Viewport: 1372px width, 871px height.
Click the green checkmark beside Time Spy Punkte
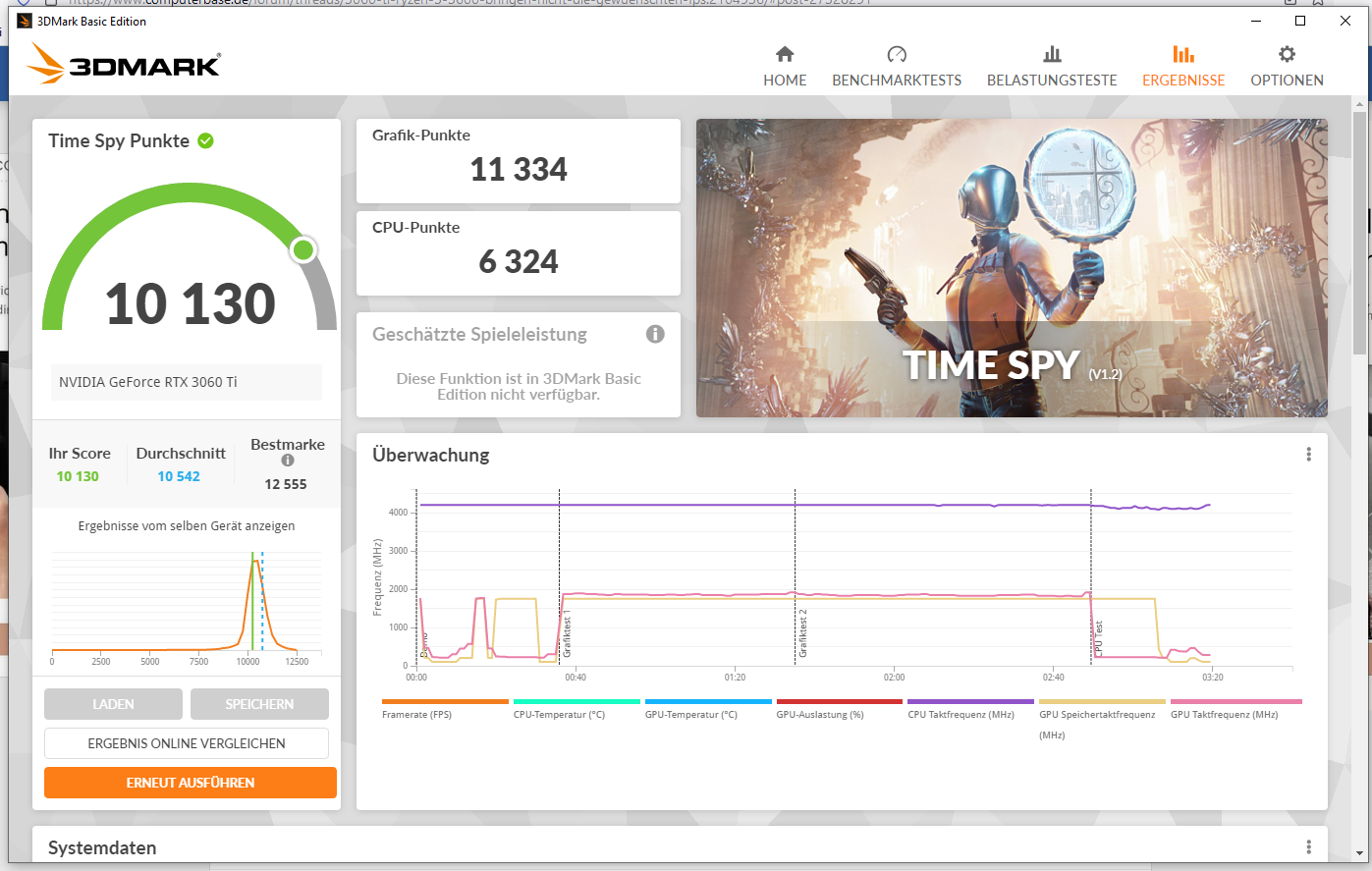coord(205,140)
